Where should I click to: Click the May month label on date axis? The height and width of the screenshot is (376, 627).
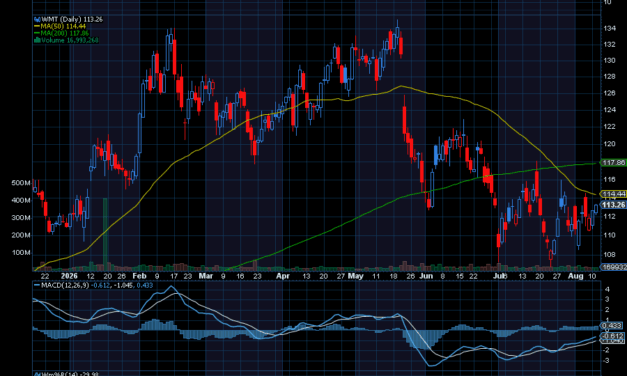click(355, 276)
